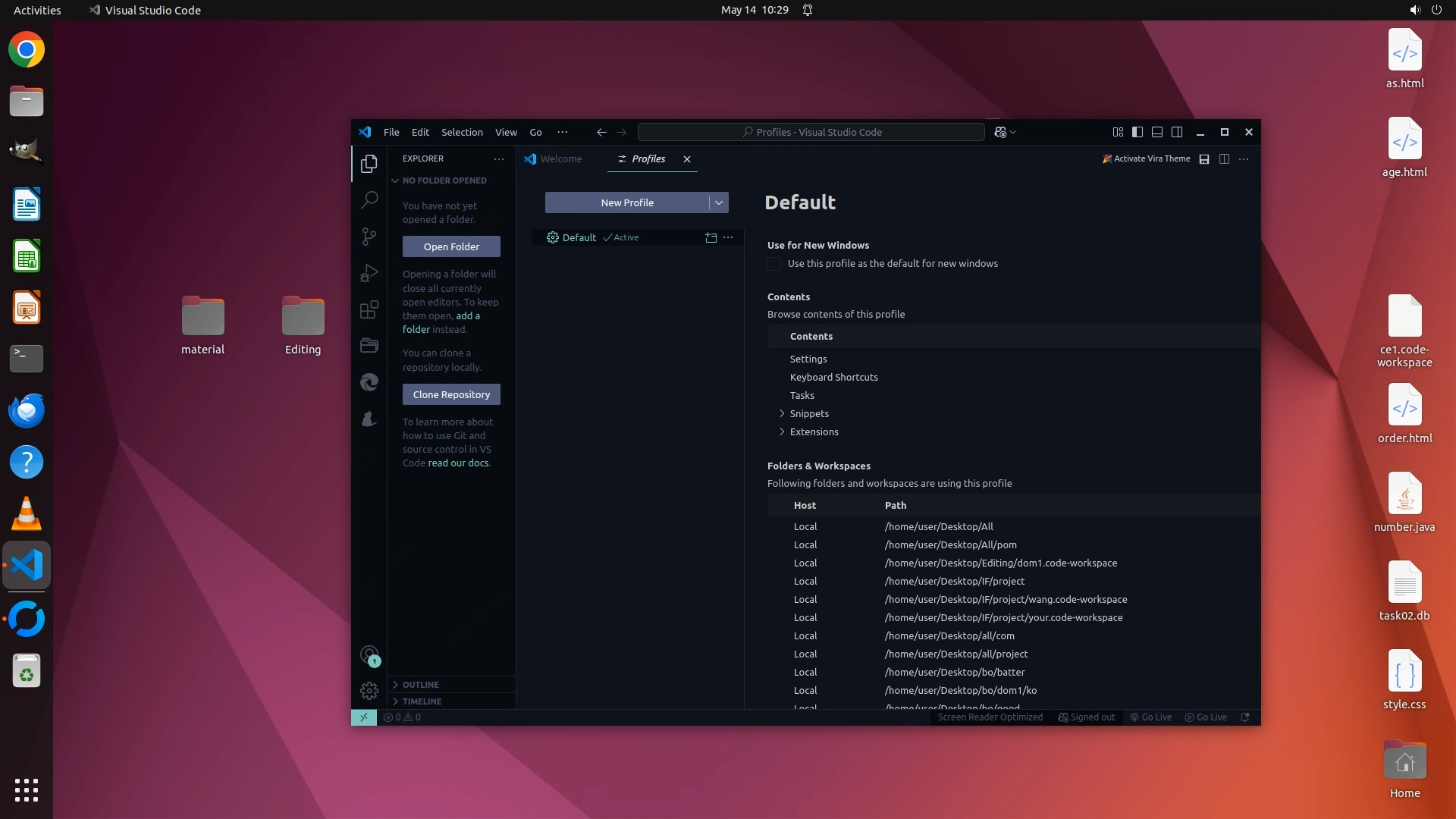
Task: Click the read our docs link
Action: pos(458,463)
